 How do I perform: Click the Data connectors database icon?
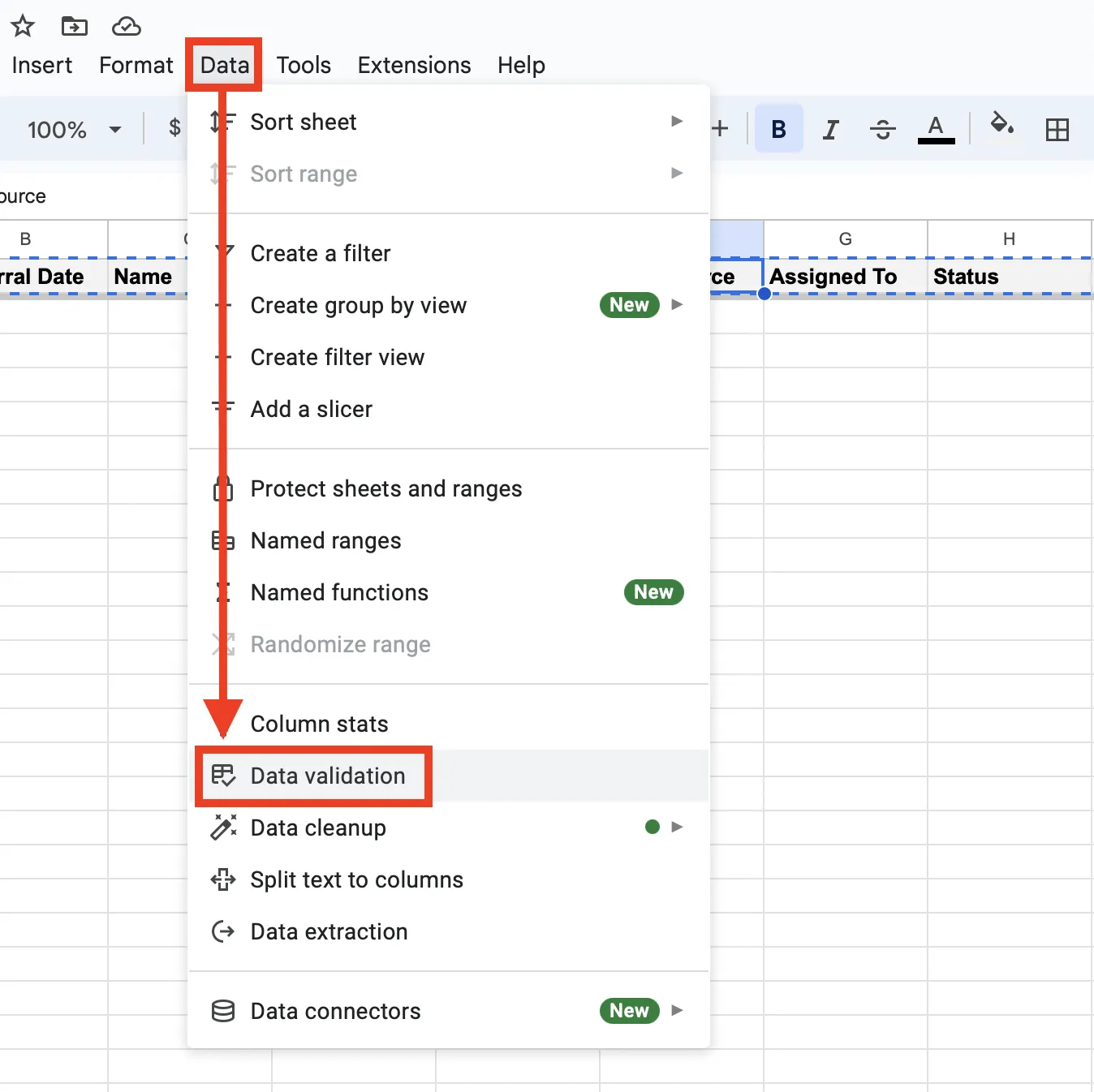point(223,1011)
